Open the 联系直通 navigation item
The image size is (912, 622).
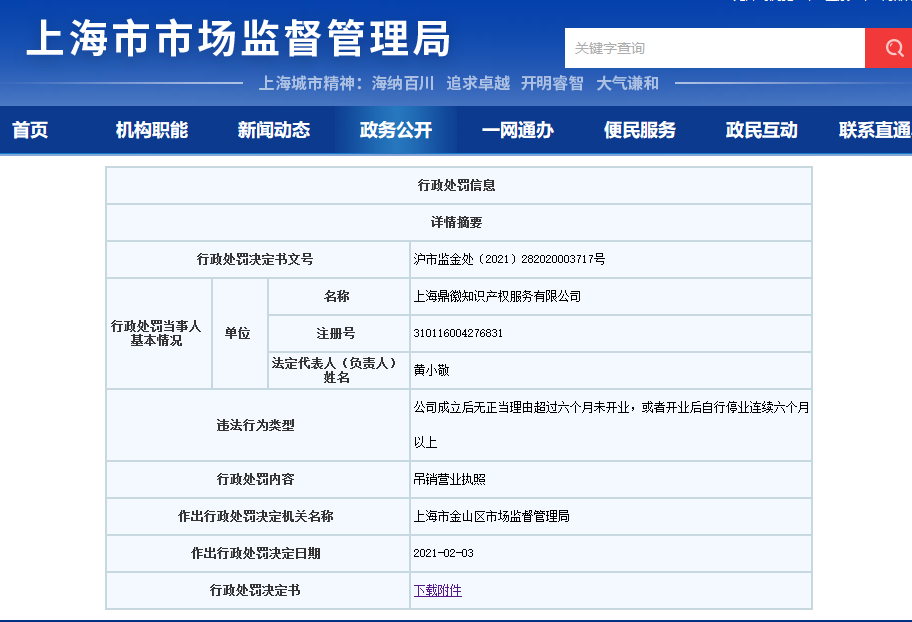[x=875, y=130]
